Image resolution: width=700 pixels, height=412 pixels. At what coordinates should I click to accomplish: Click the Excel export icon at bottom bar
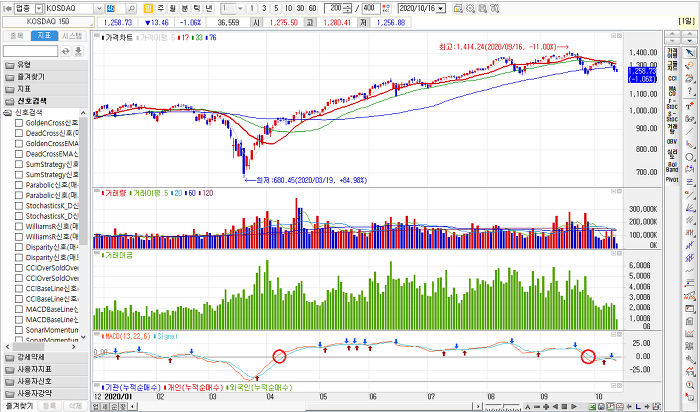pos(592,407)
